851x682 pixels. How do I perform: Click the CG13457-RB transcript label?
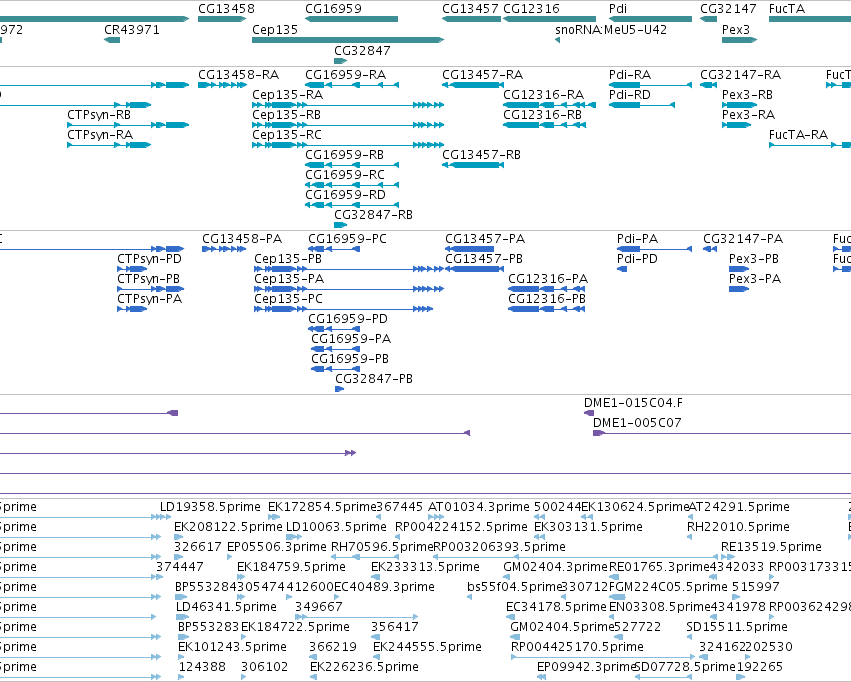pyautogui.click(x=481, y=155)
